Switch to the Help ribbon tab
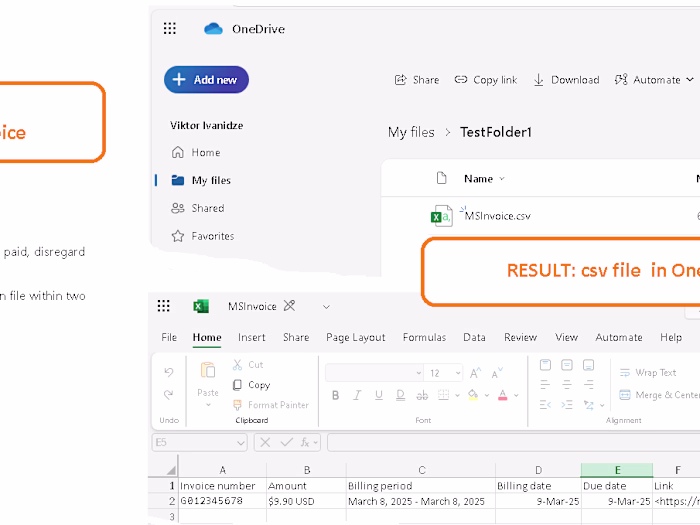Viewport: 700px width, 525px height. 671,338
